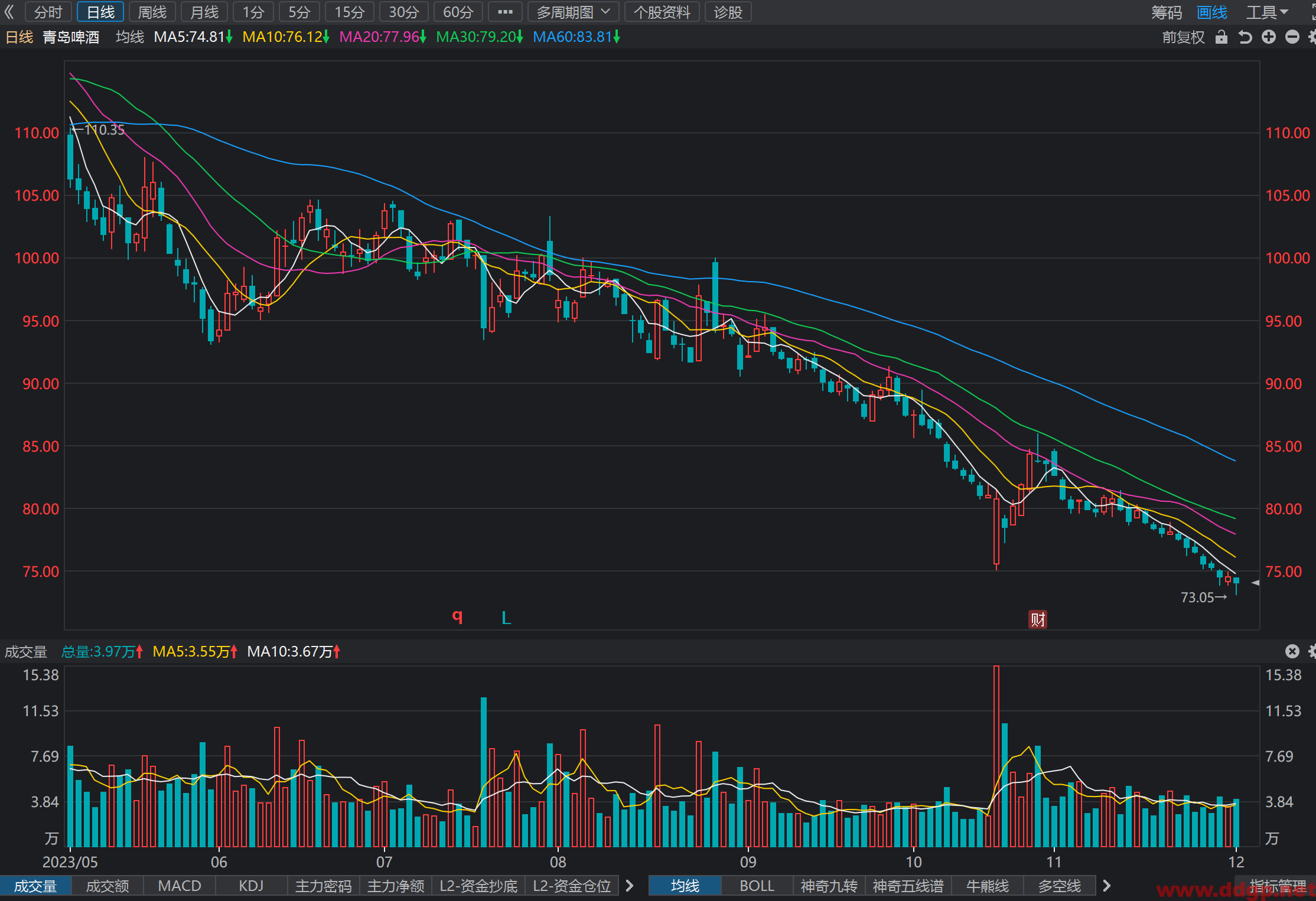Click MA5:74.81 indicator label

[x=193, y=37]
